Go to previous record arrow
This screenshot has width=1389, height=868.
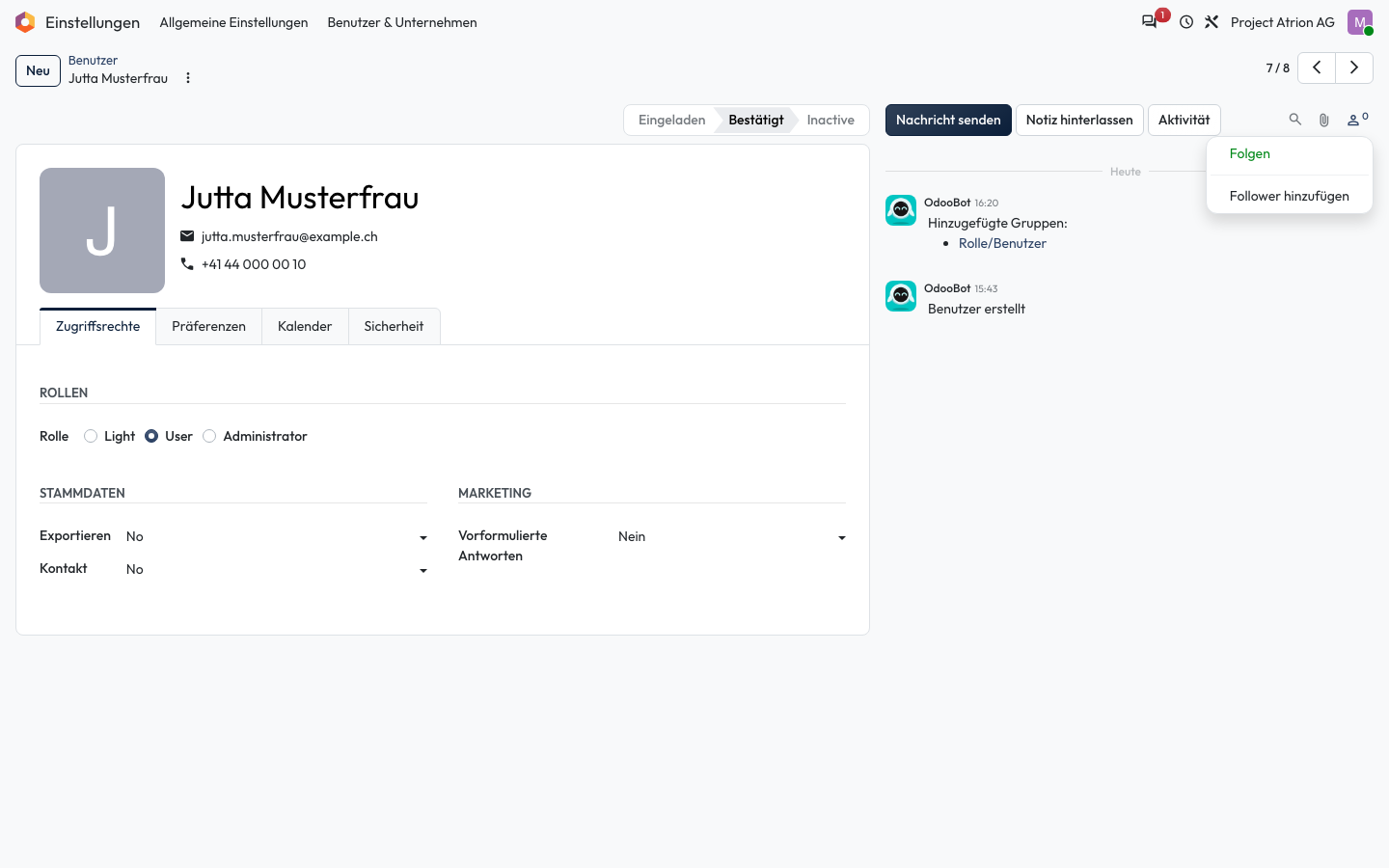pos(1317,68)
